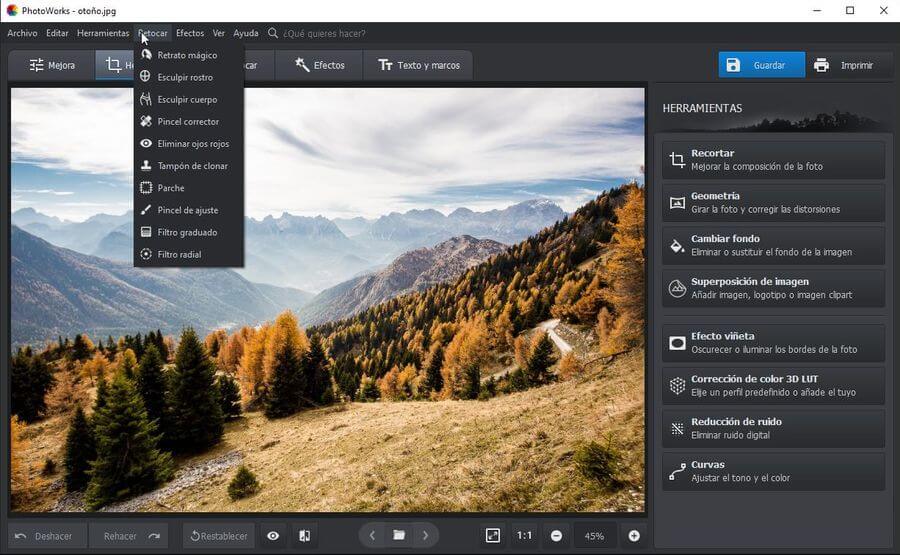Click the Eliminar ojos rojos eye icon
This screenshot has width=900, height=555.
coord(146,143)
